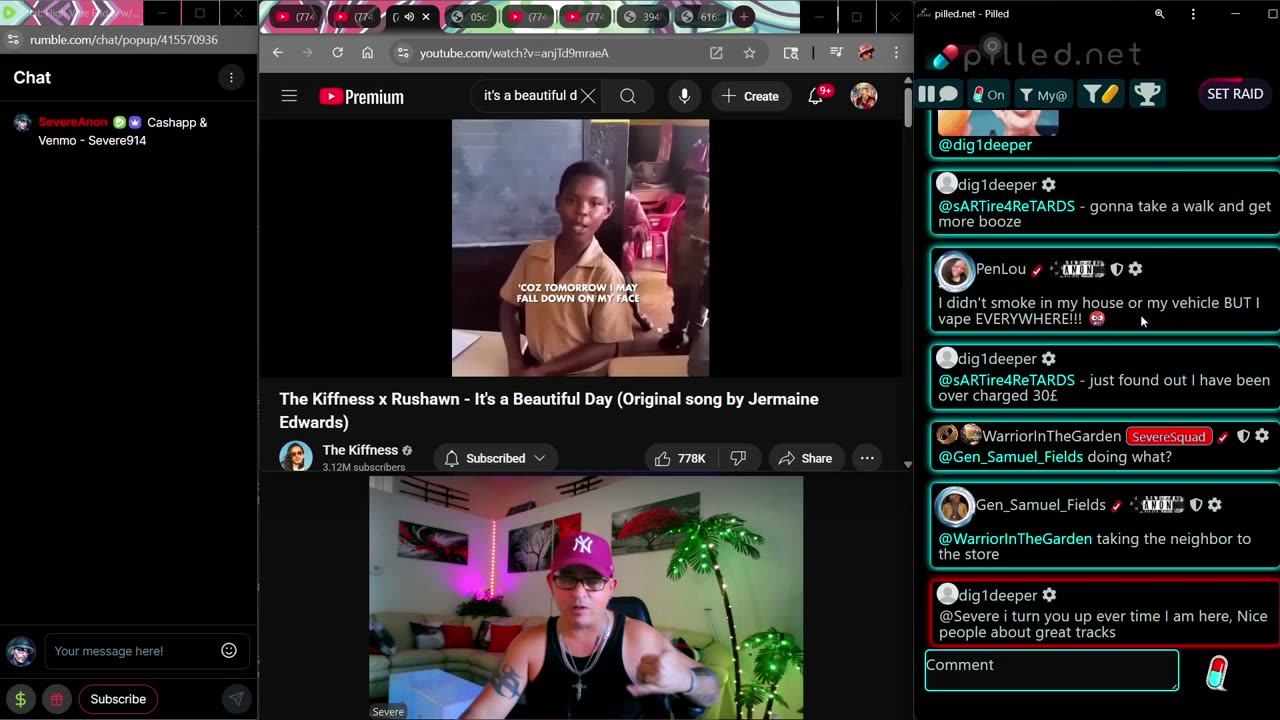Reload the YouTube page

click(x=337, y=53)
